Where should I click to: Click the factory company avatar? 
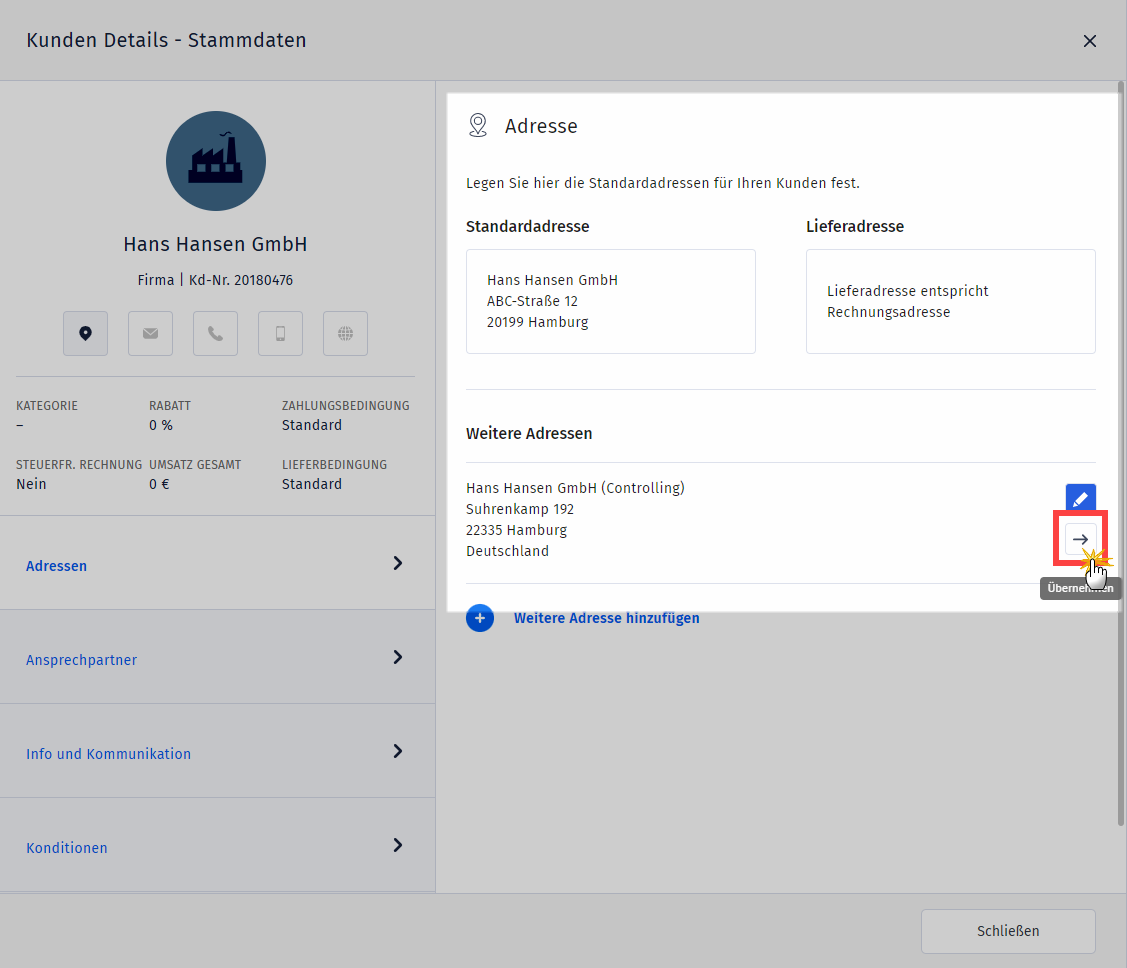pyautogui.click(x=216, y=161)
